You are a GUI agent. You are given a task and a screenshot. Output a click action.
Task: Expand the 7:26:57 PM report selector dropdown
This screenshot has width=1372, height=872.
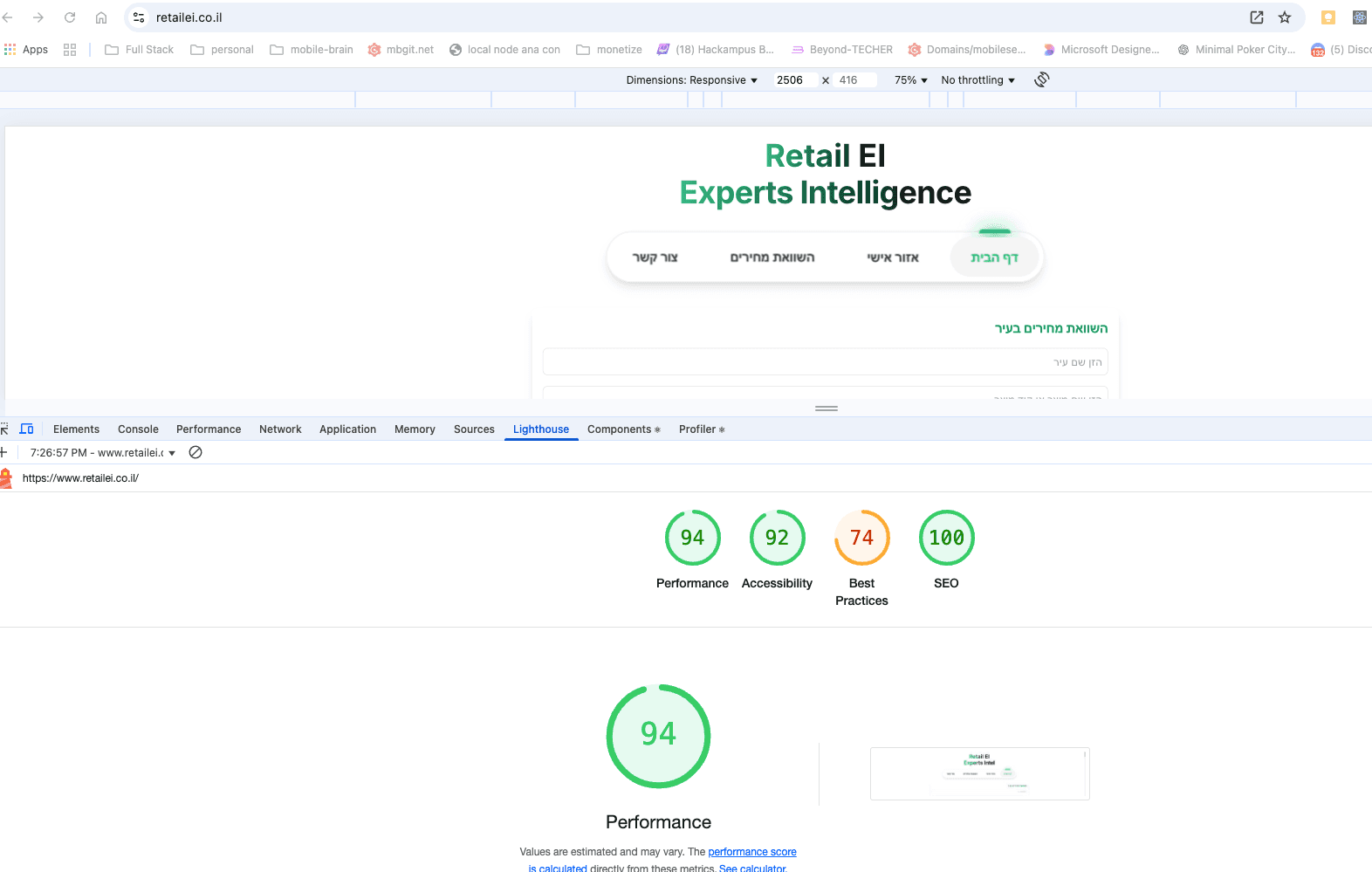coord(103,453)
